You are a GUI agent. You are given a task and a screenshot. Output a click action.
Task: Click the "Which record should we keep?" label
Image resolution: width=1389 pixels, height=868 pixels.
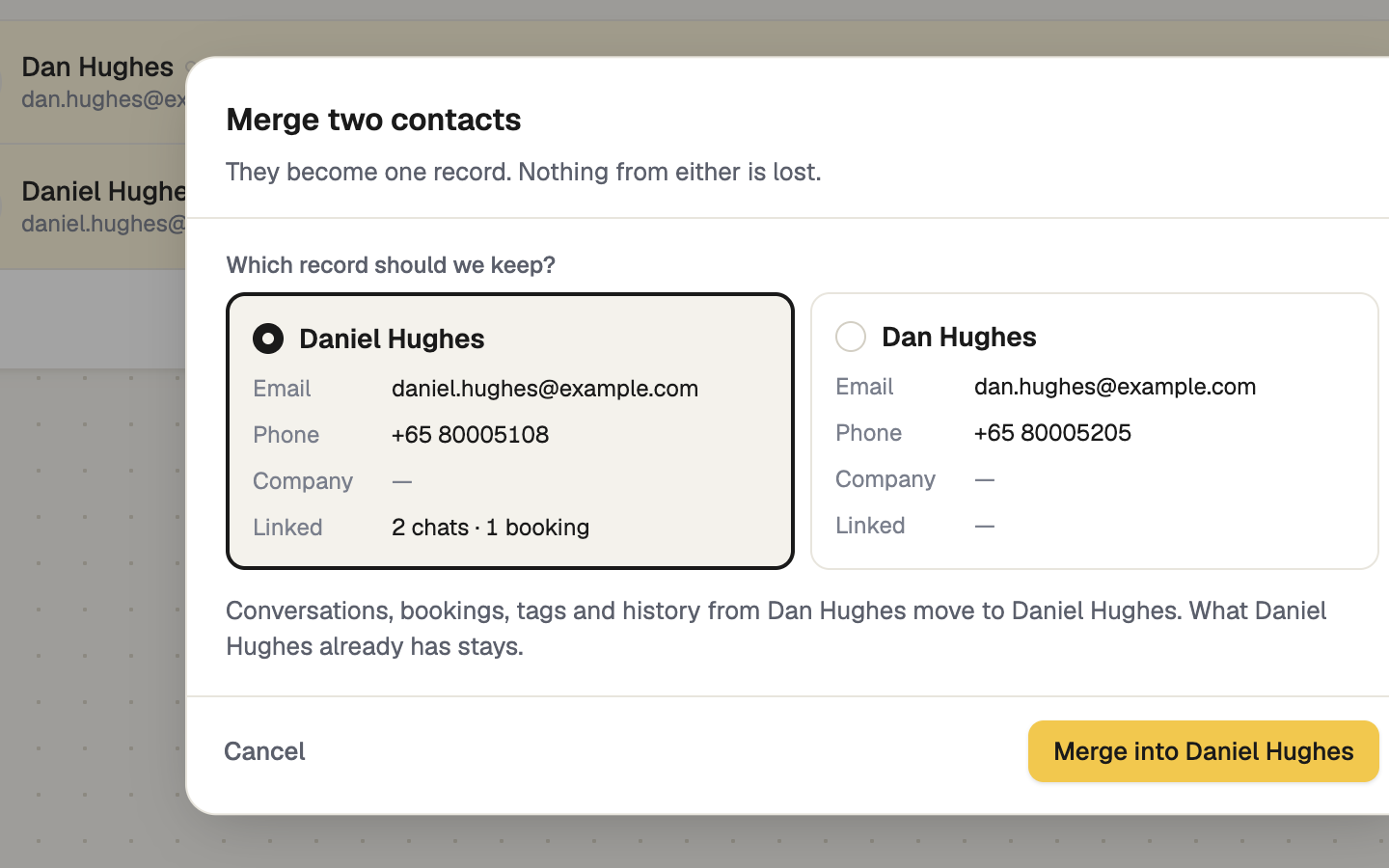tap(391, 265)
